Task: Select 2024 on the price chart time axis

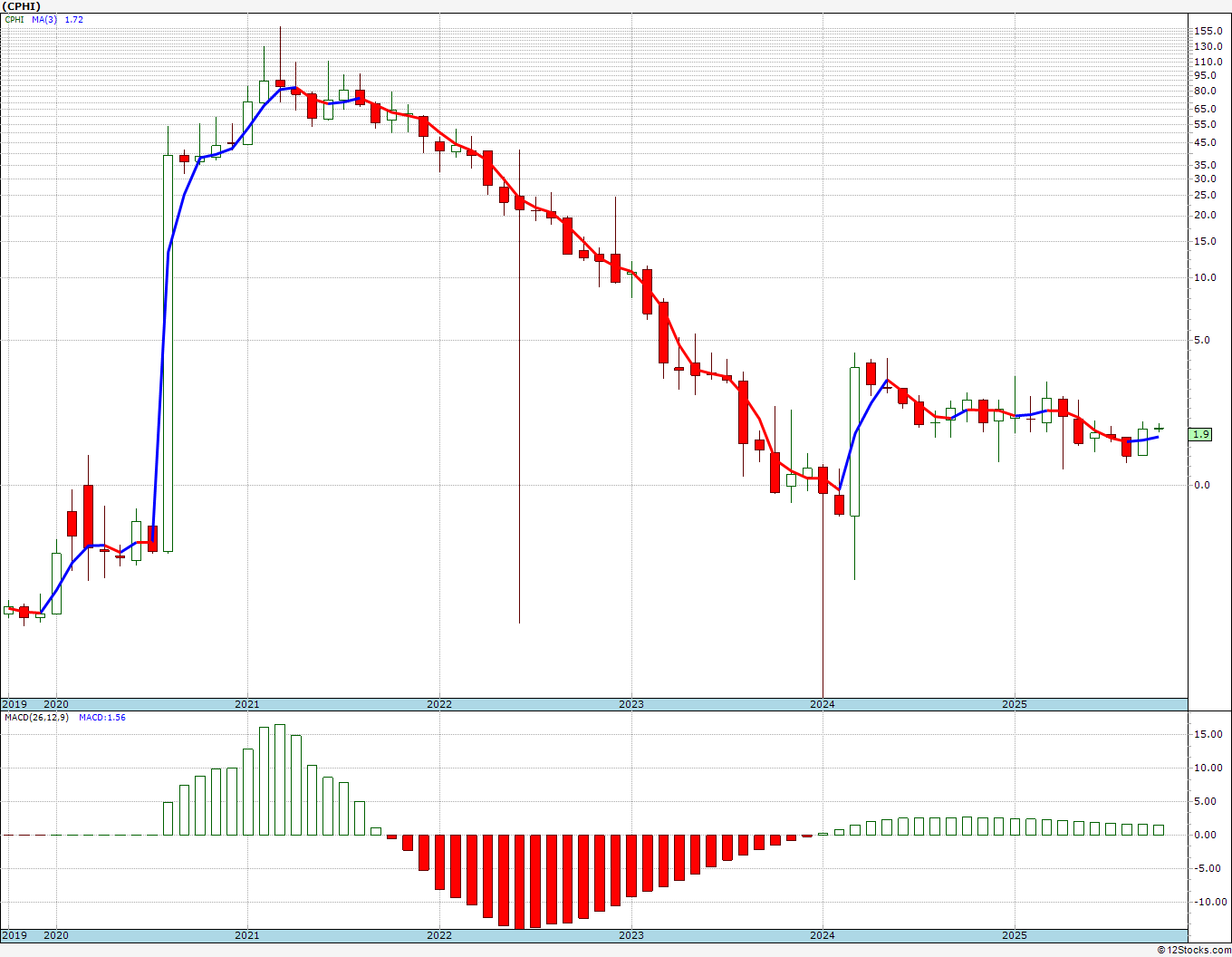Action: click(x=823, y=704)
